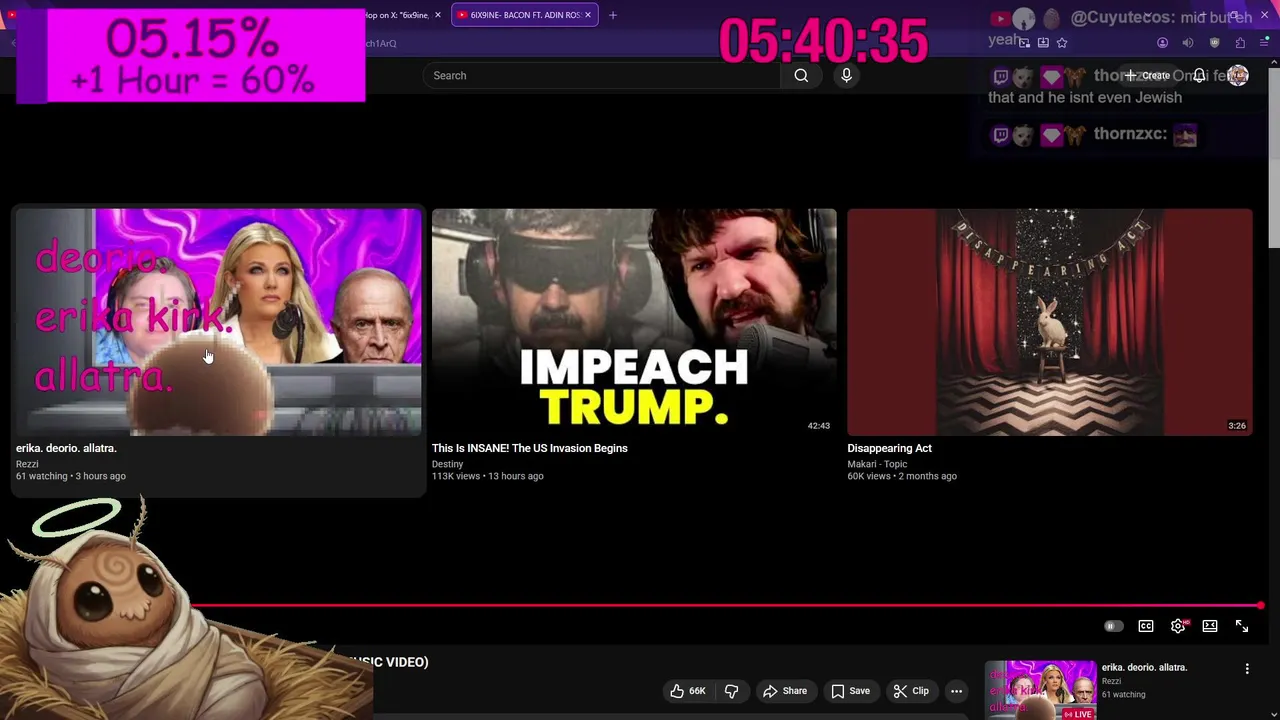Viewport: 1280px width, 720px height.
Task: Click the progress bar scrubber knob at end
Action: pyautogui.click(x=1260, y=606)
